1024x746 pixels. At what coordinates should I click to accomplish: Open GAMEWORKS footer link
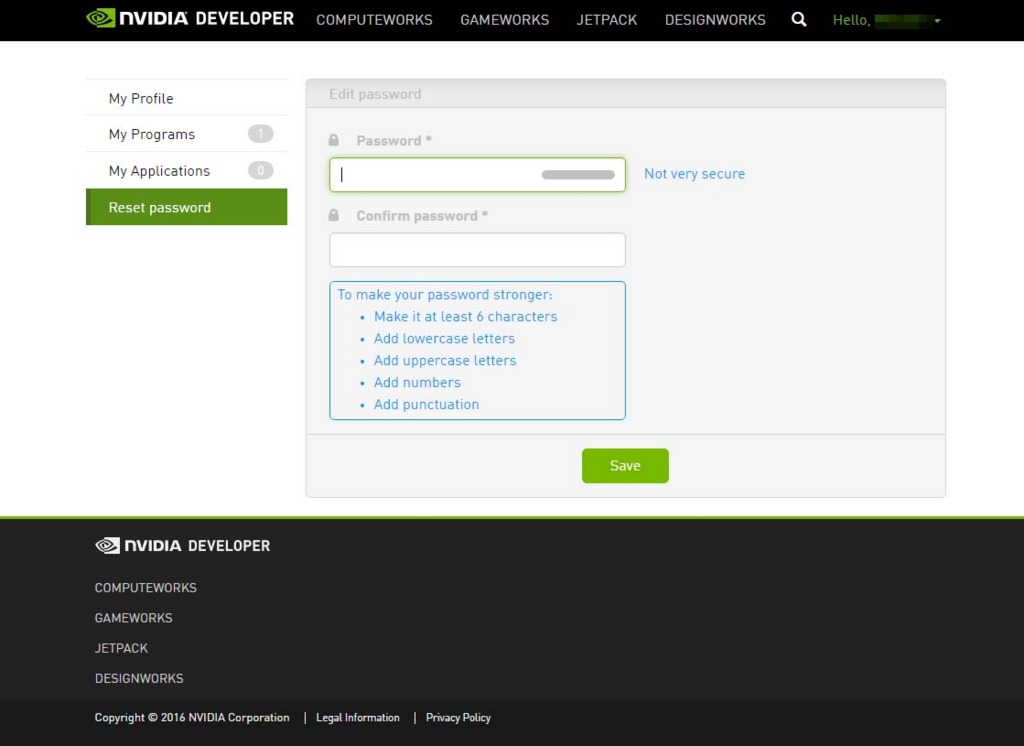click(x=133, y=618)
